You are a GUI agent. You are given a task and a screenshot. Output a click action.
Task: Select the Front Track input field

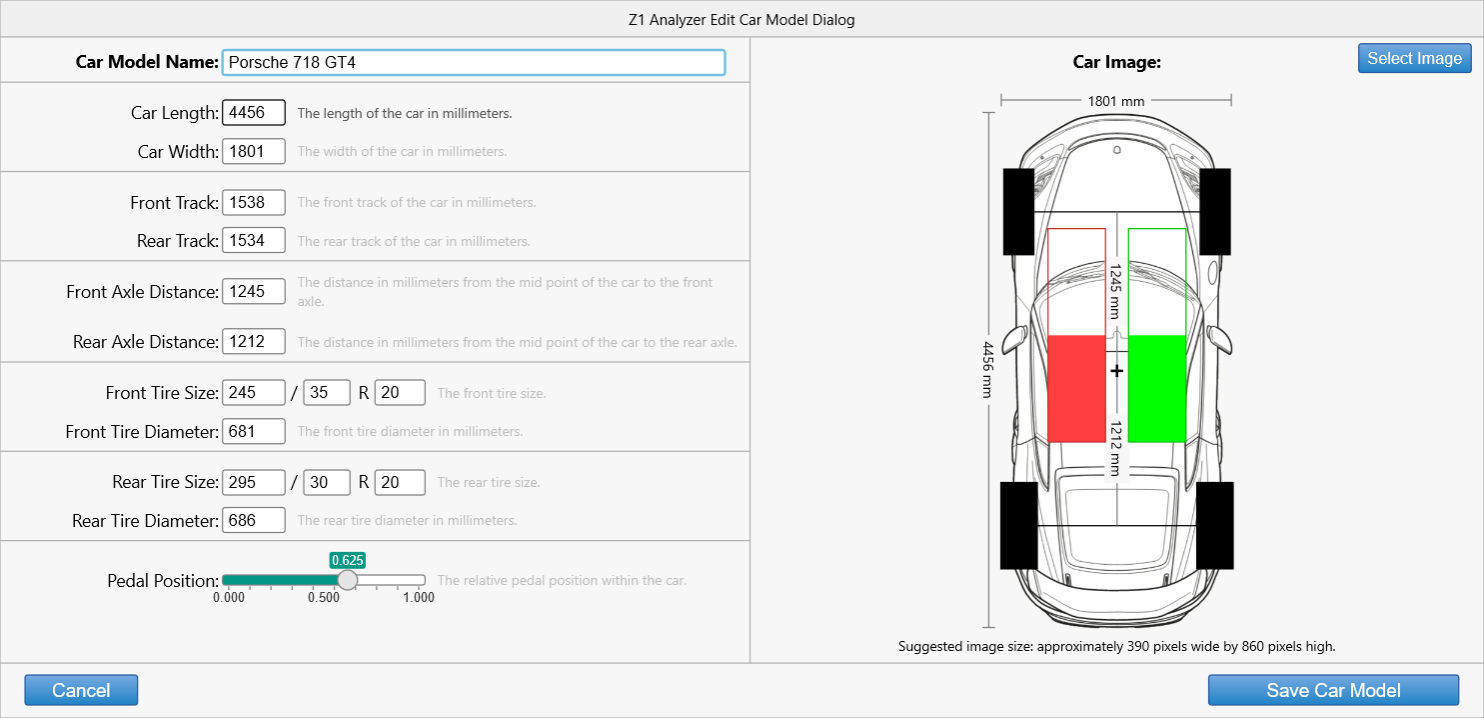point(254,203)
